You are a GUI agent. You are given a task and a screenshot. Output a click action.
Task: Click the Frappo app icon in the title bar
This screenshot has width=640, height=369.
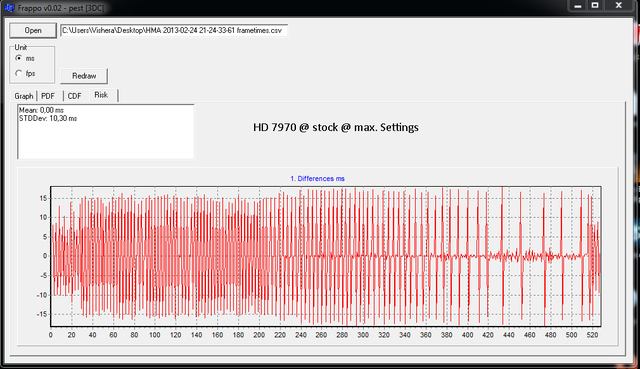(9, 7)
